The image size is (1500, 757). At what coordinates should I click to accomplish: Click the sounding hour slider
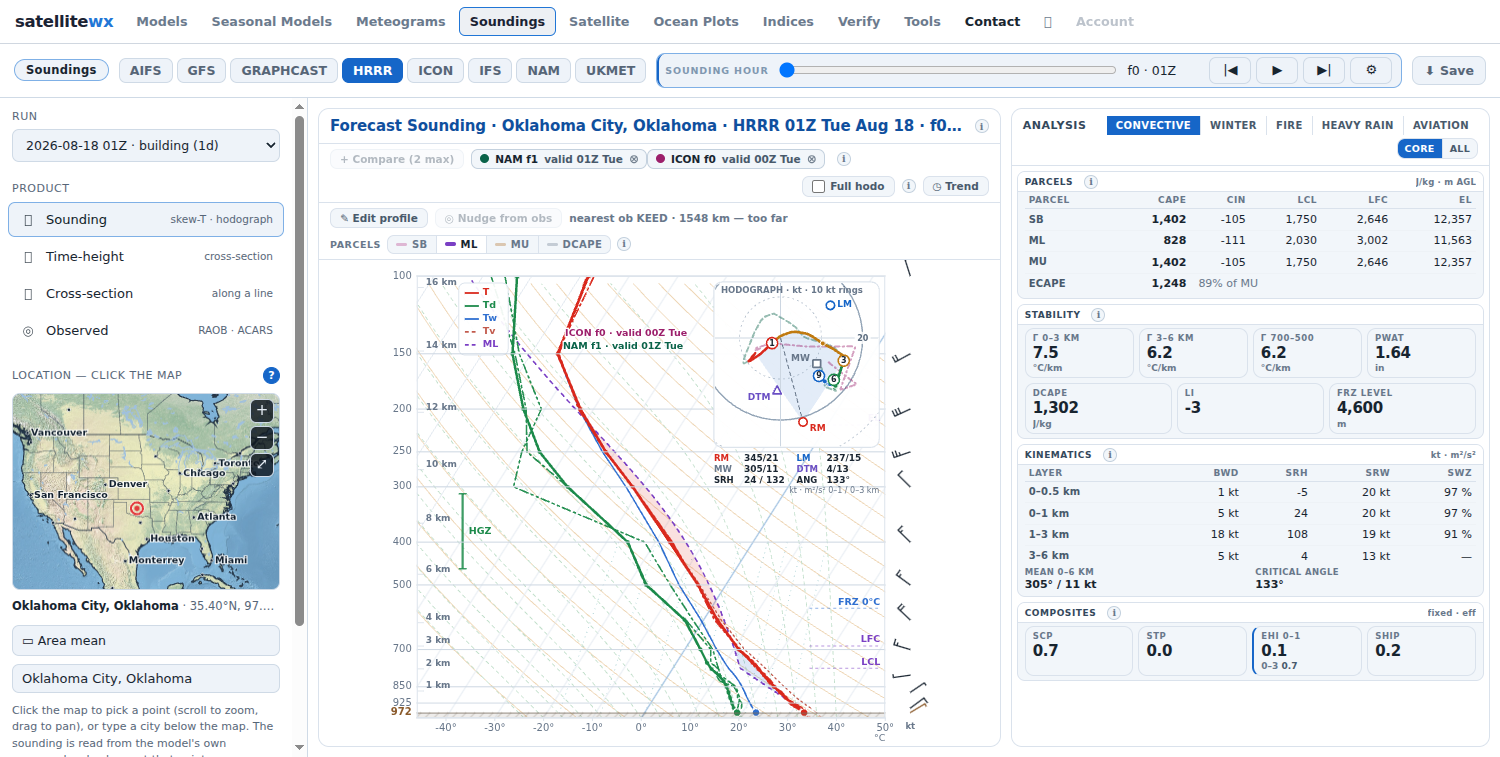(x=948, y=70)
